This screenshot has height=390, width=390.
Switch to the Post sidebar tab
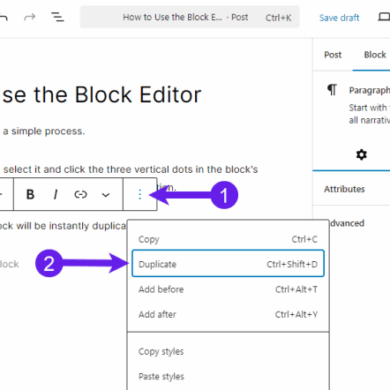[333, 55]
